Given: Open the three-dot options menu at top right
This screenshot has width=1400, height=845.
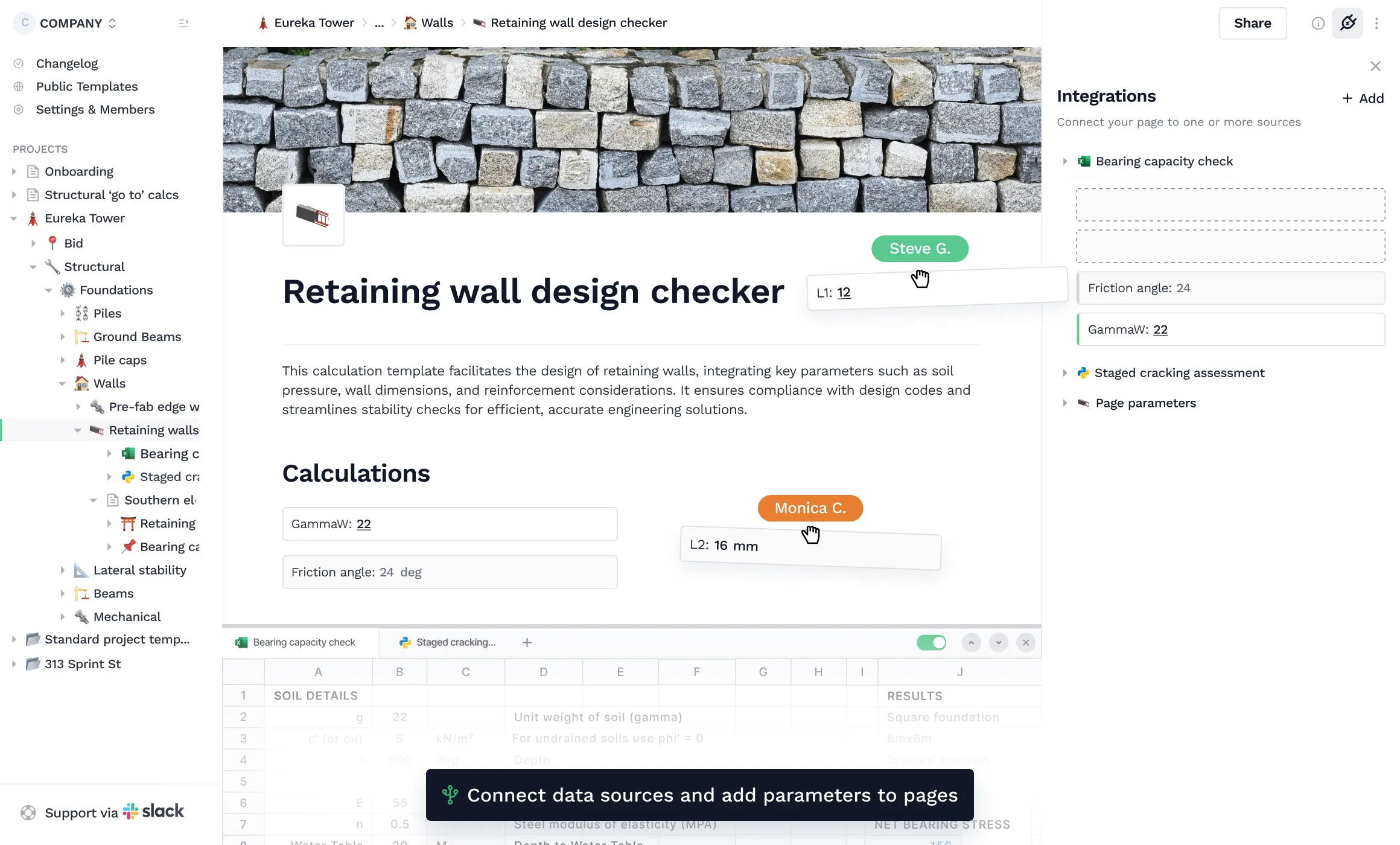Looking at the screenshot, I should point(1376,23).
